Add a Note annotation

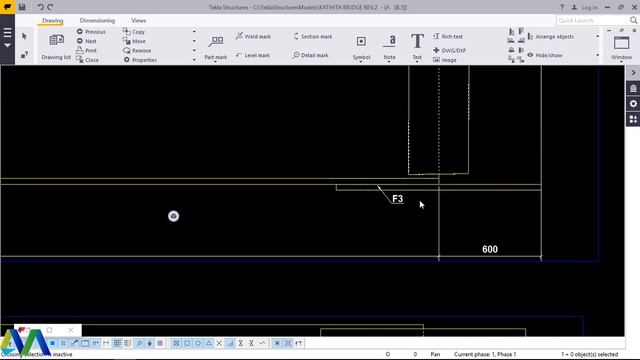click(389, 47)
